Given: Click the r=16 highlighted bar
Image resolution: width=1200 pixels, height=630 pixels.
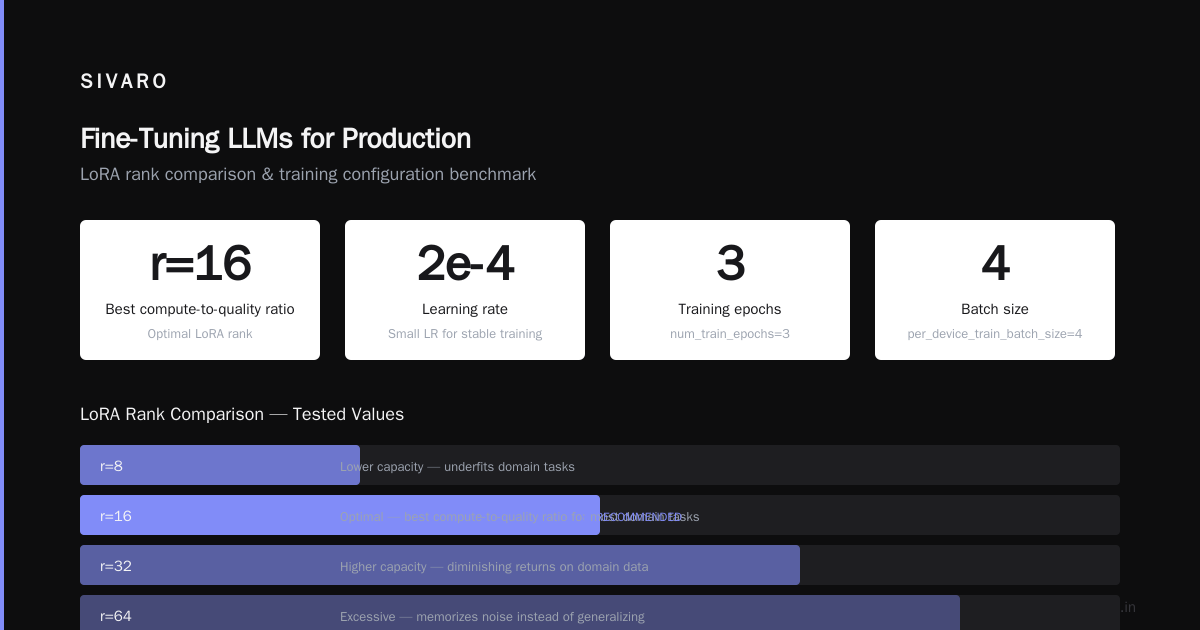Looking at the screenshot, I should pos(340,515).
